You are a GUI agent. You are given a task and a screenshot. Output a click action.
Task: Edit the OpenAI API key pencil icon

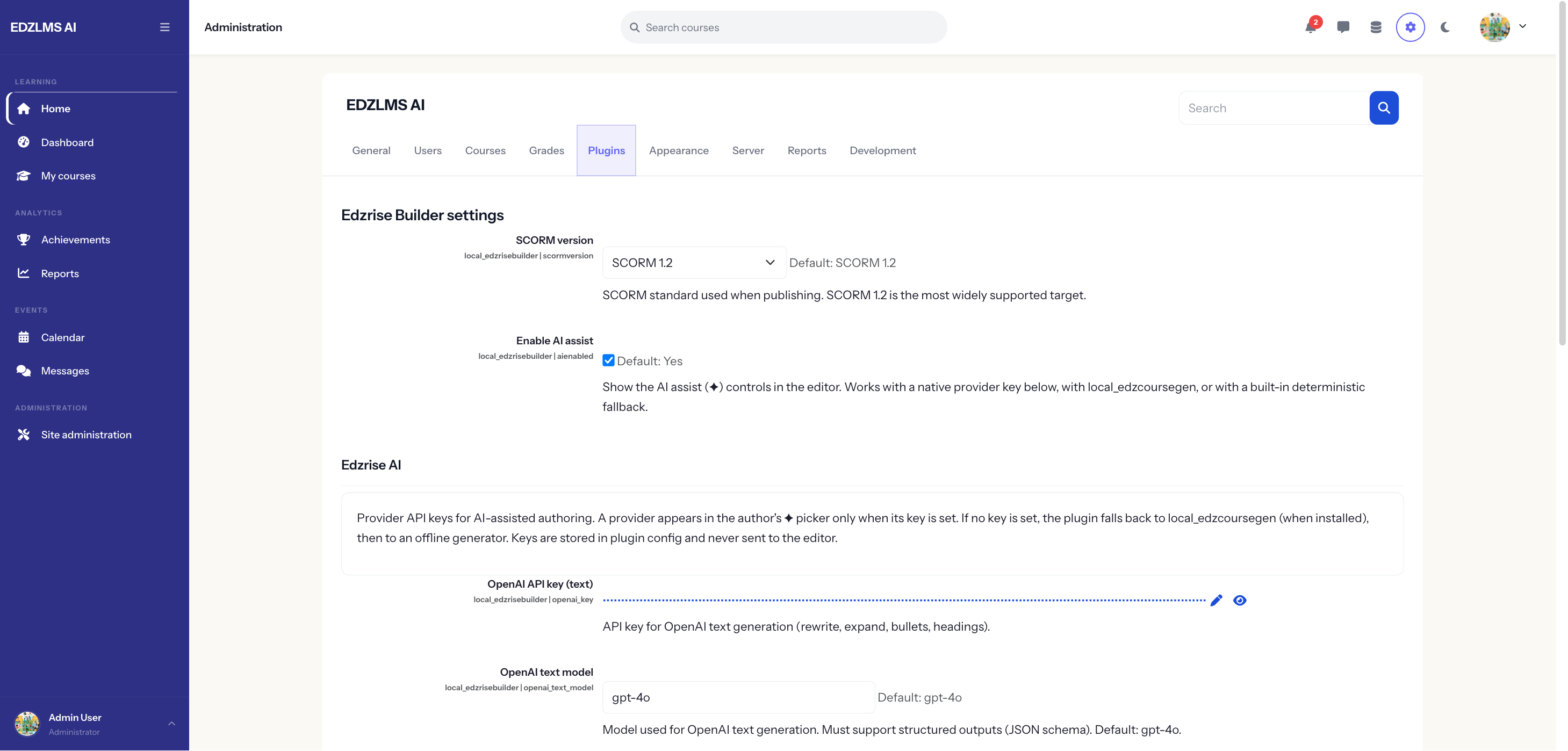1216,600
